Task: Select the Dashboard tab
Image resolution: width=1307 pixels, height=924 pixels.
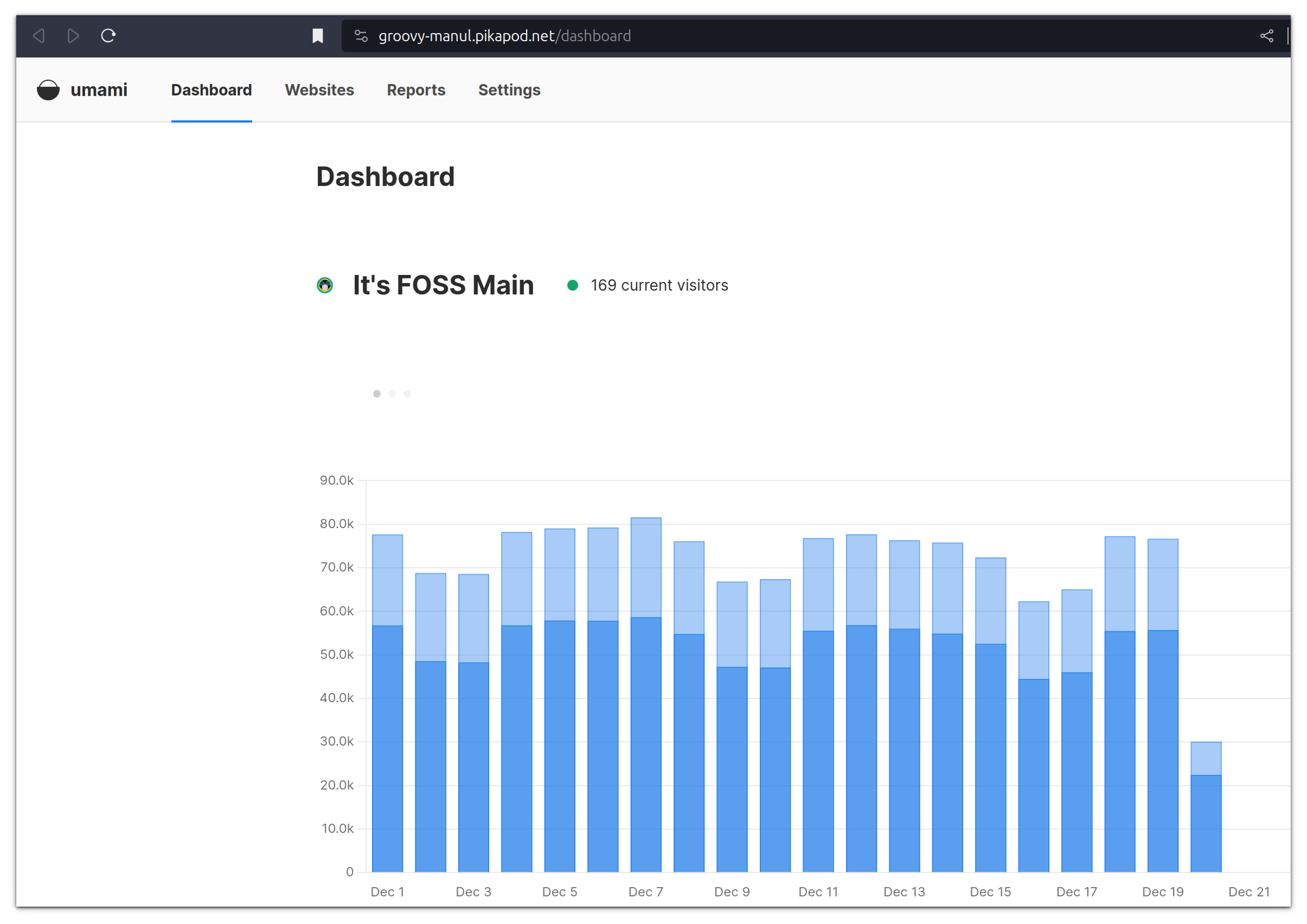Action: [x=211, y=89]
